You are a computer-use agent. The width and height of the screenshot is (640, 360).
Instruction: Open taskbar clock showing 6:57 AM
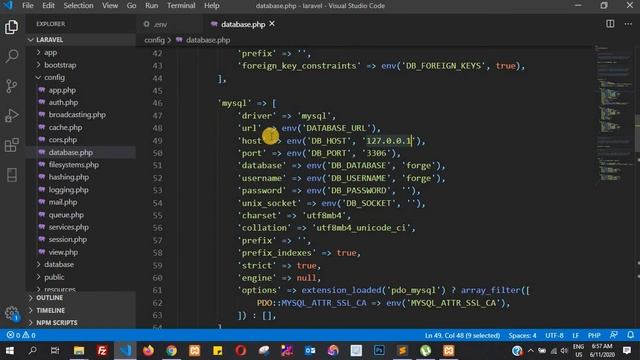(602, 351)
